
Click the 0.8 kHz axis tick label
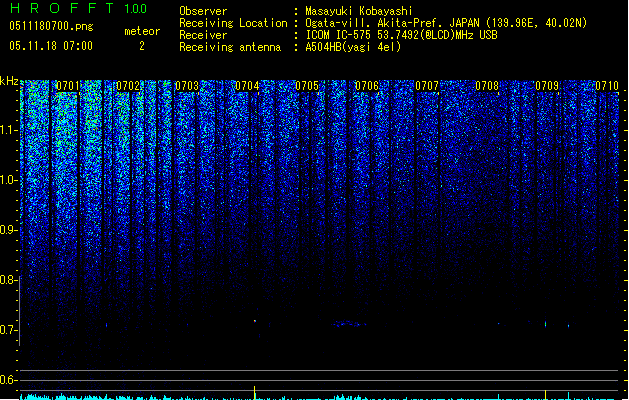click(x=8, y=280)
